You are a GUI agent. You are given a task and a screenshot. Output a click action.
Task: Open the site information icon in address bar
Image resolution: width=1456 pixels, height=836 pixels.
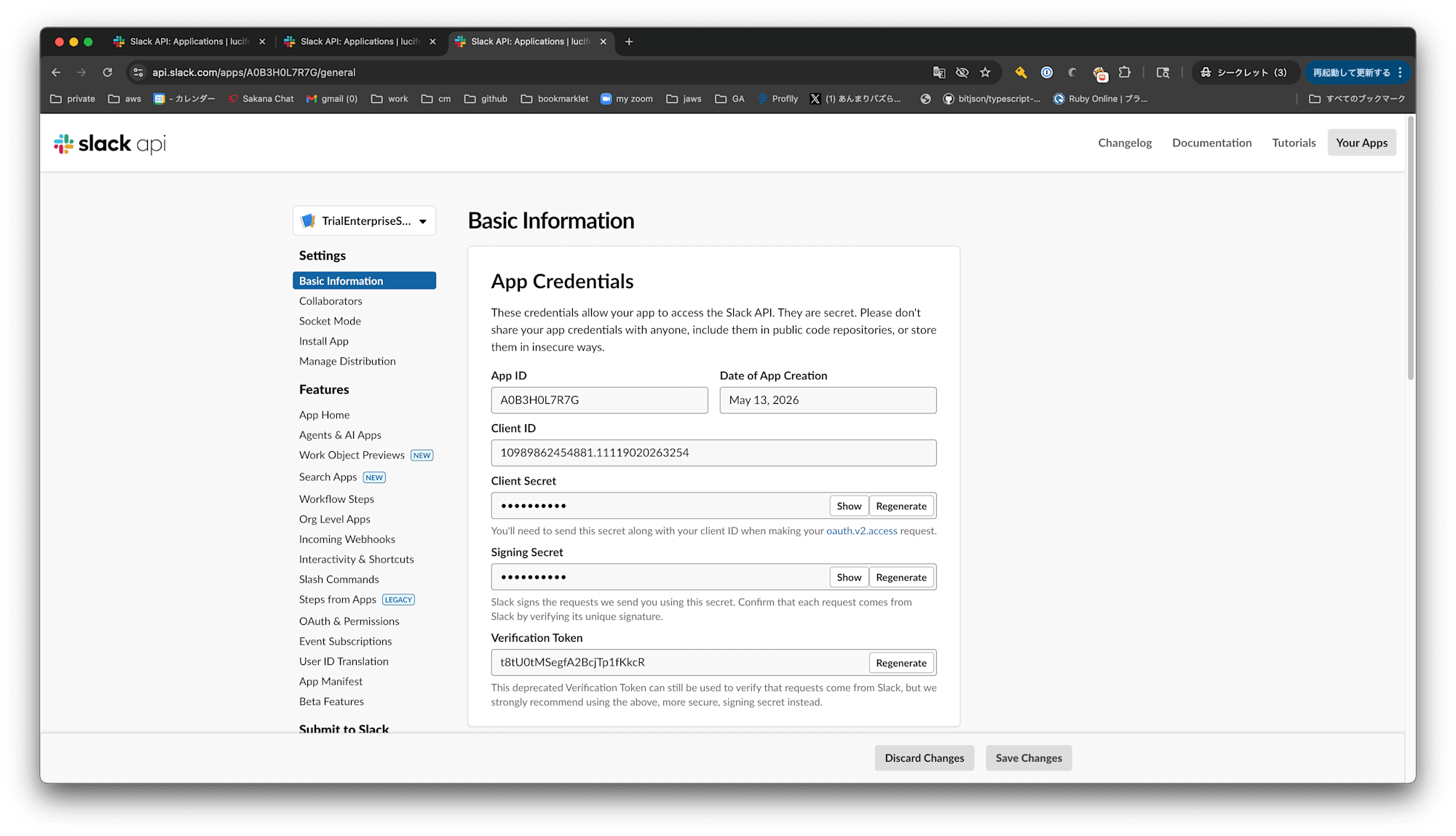pos(138,72)
